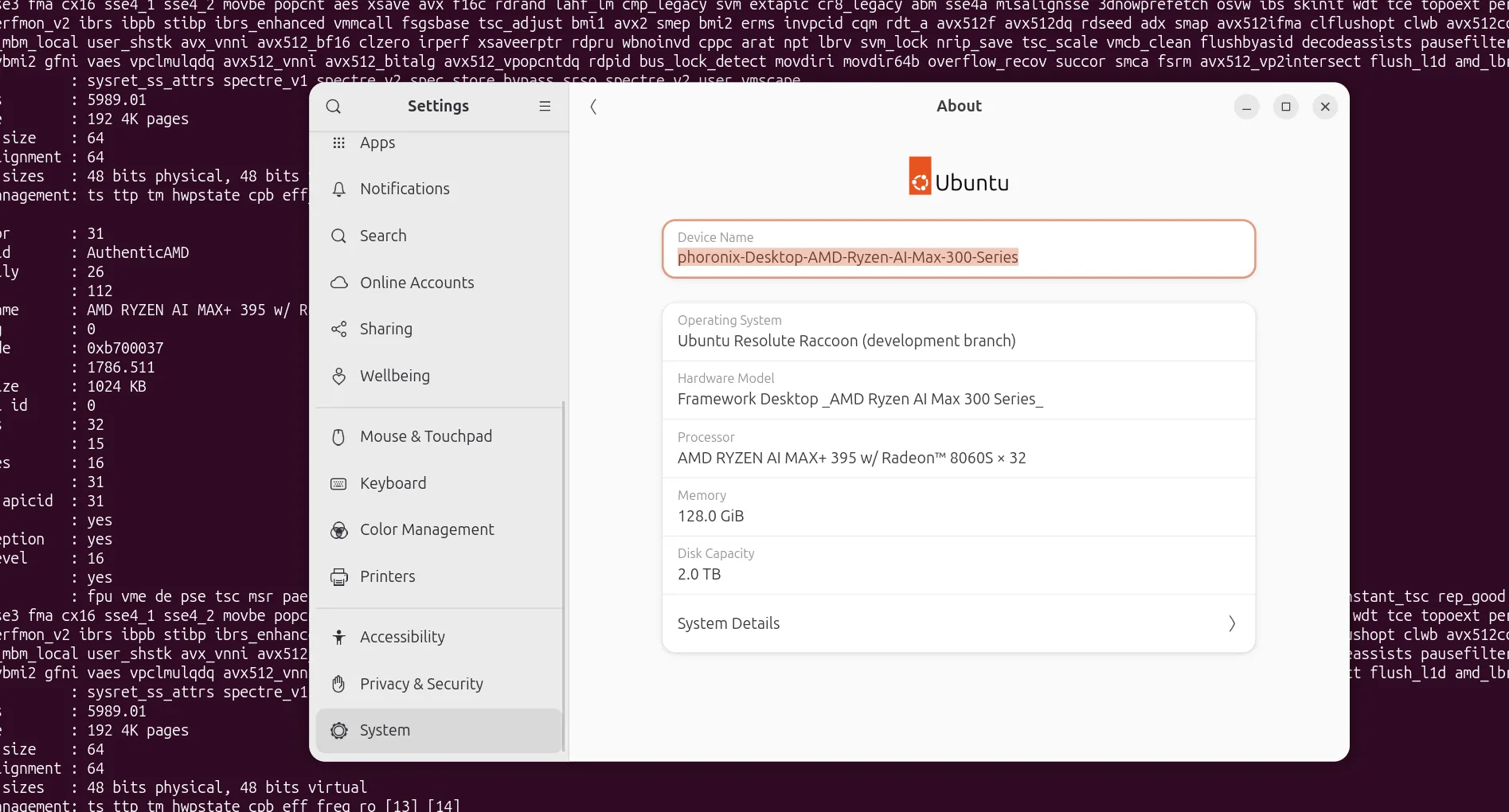The width and height of the screenshot is (1509, 812).
Task: Click the Privacy & Security hand icon
Action: [339, 684]
